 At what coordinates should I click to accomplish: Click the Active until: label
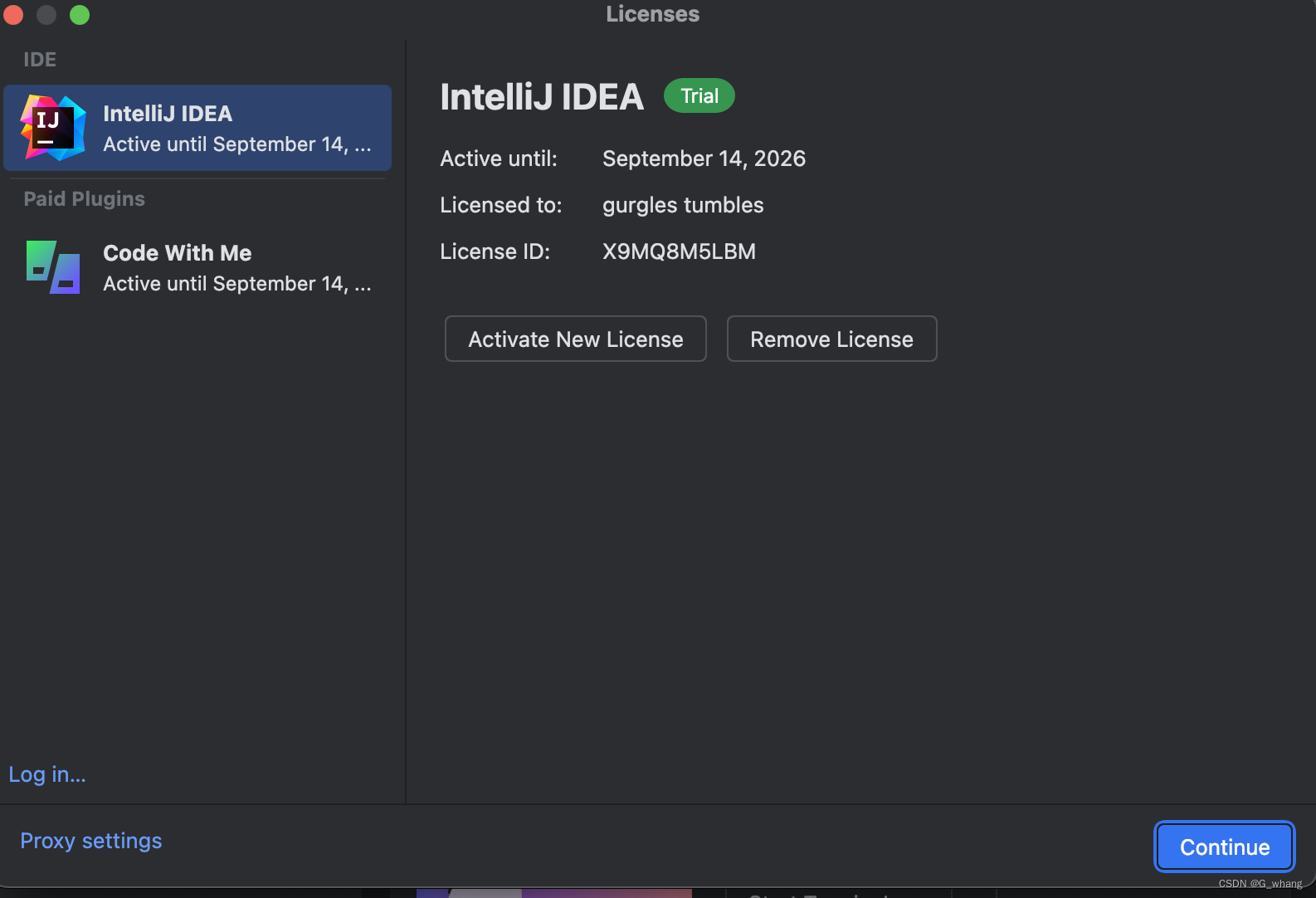point(499,159)
